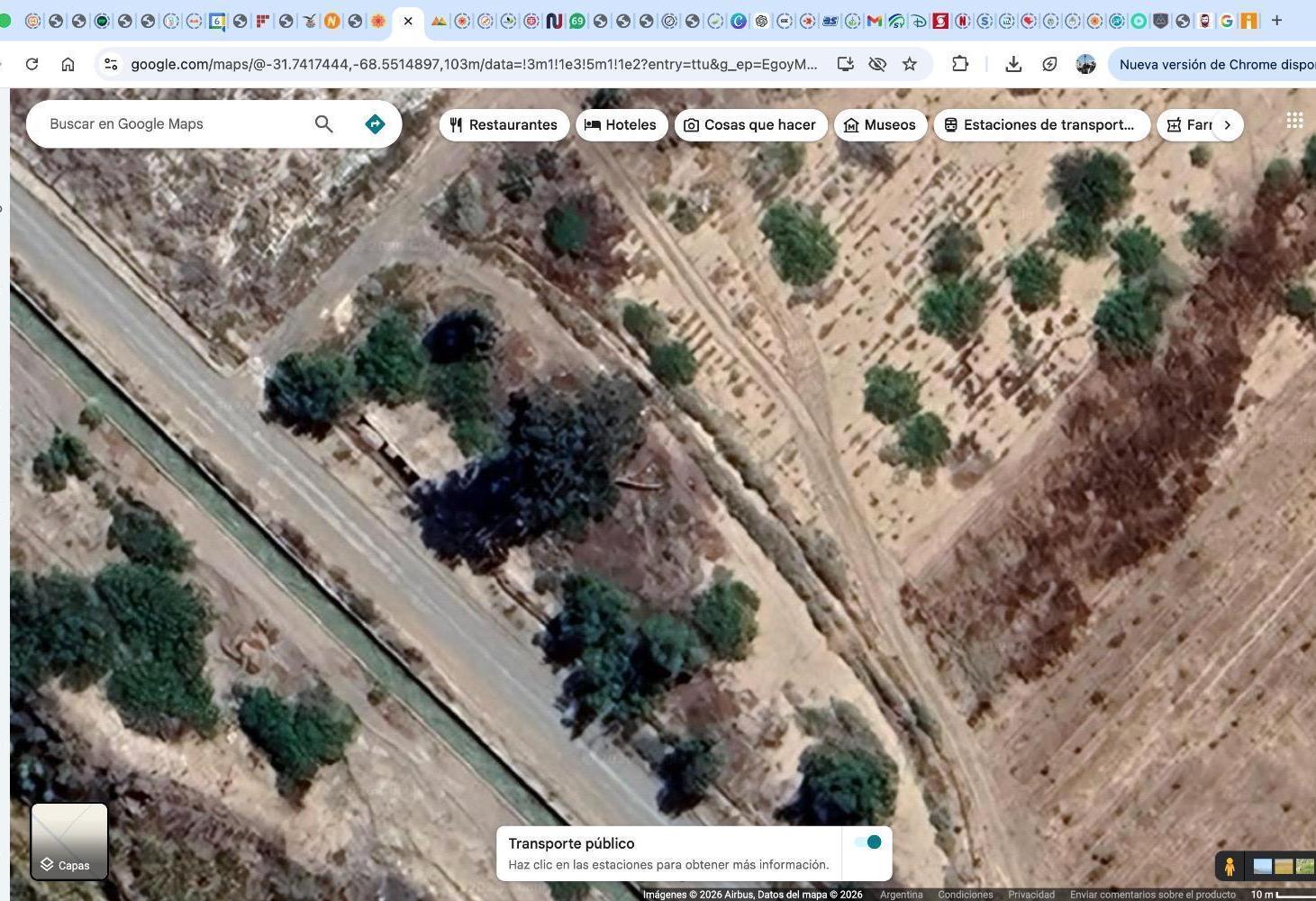Select the Museos chip

(880, 125)
